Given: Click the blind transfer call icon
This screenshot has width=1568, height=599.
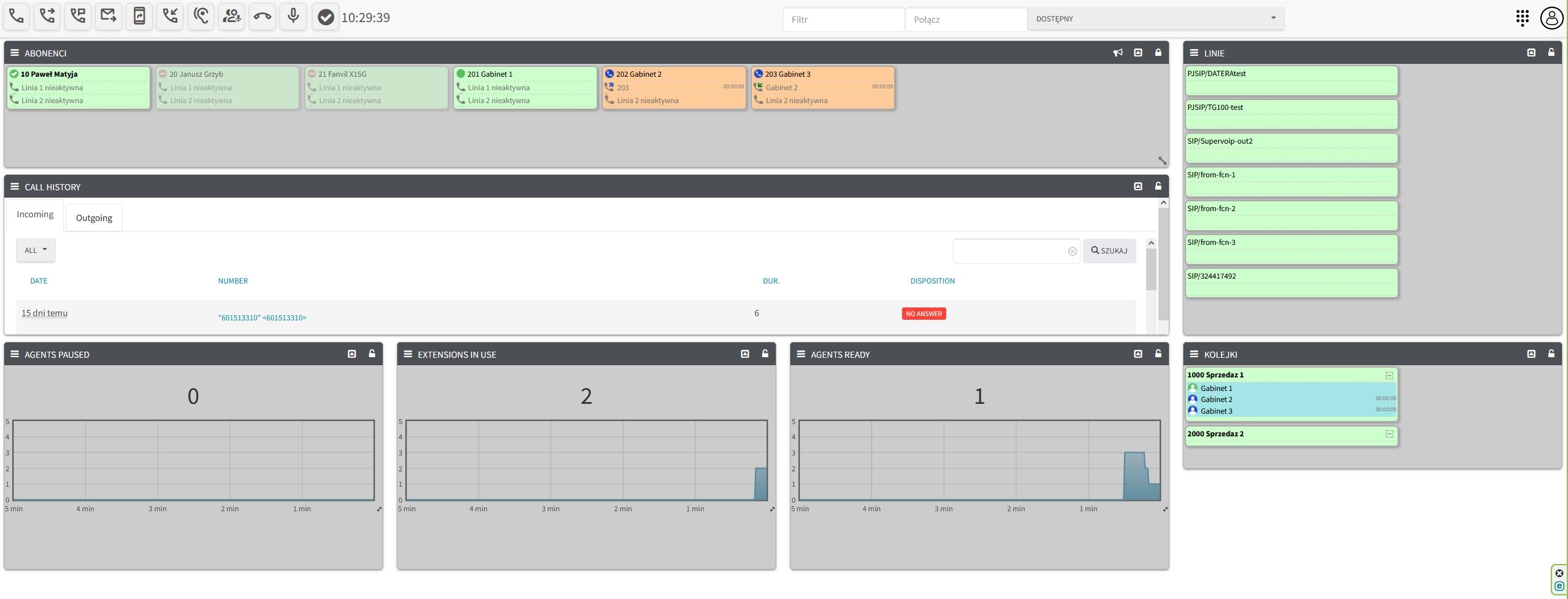Looking at the screenshot, I should (x=47, y=17).
